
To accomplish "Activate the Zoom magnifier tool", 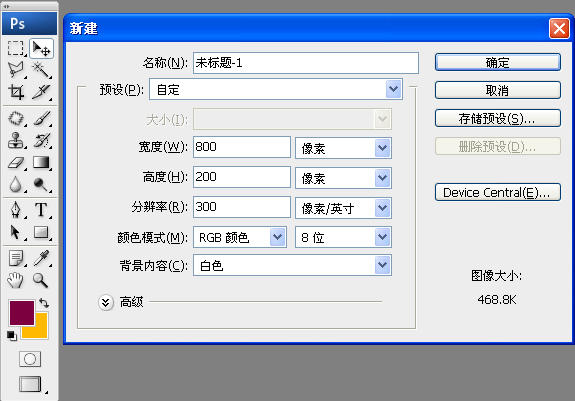I will pos(40,280).
